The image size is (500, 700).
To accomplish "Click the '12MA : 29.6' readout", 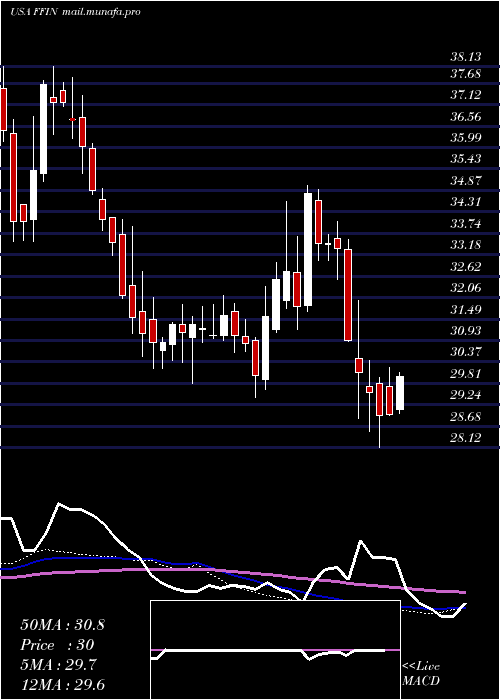I will click(62, 685).
